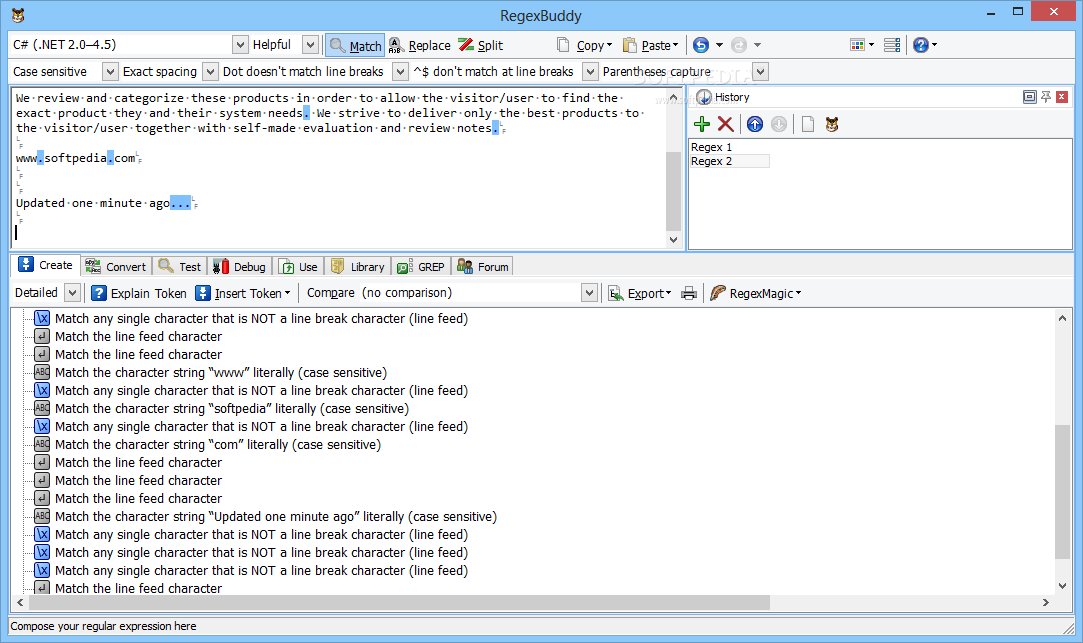Switch to the Create tab
The width and height of the screenshot is (1083, 643).
(x=46, y=265)
